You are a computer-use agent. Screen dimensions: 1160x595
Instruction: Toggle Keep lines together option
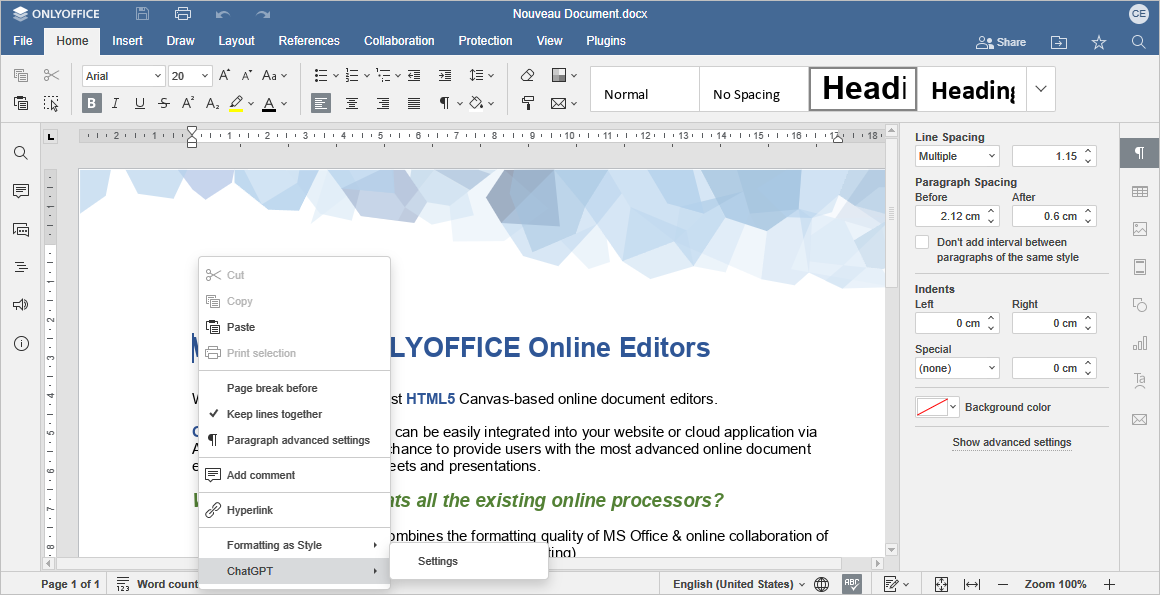[x=274, y=414]
